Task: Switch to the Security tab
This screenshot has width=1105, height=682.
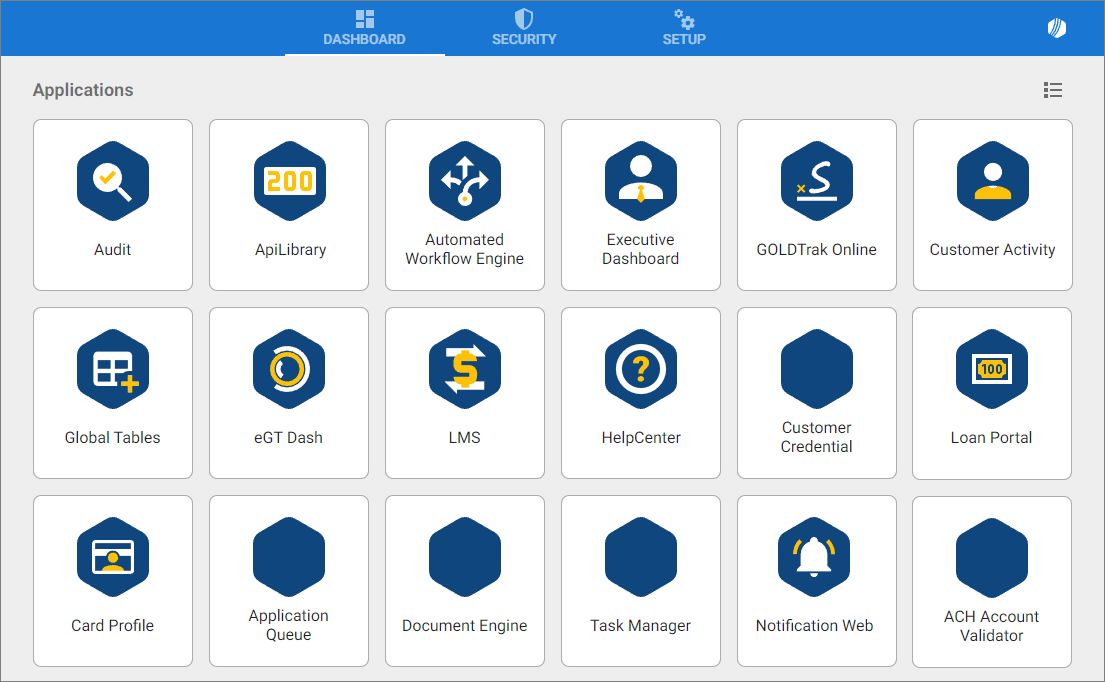Action: click(x=524, y=28)
